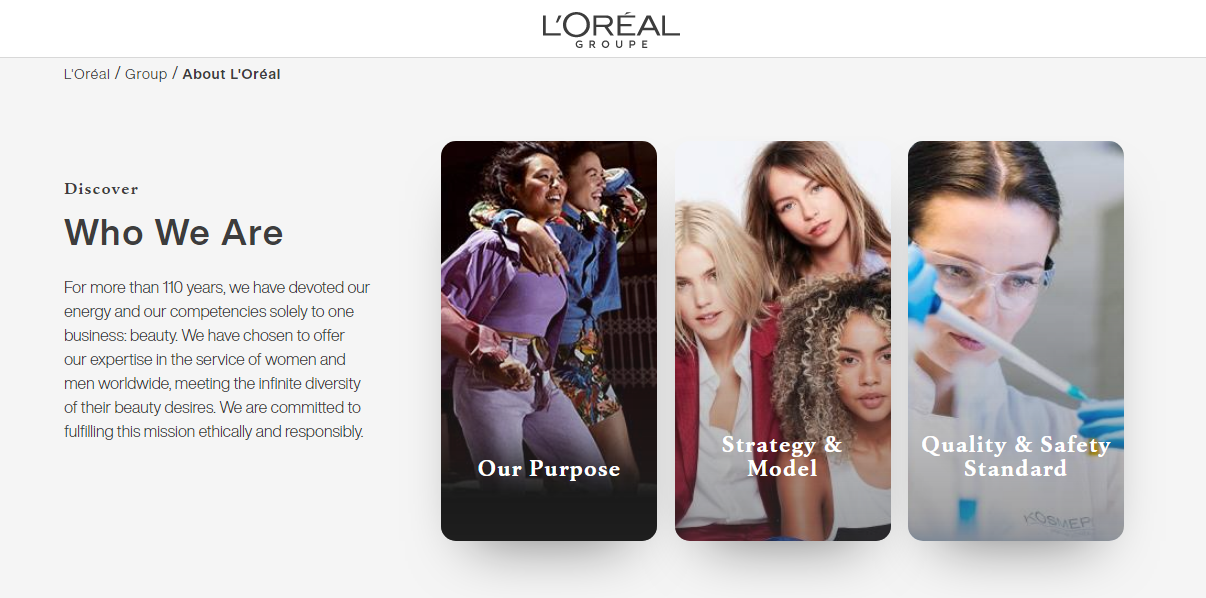Select the About L'Oréal breadcrumb

click(231, 74)
